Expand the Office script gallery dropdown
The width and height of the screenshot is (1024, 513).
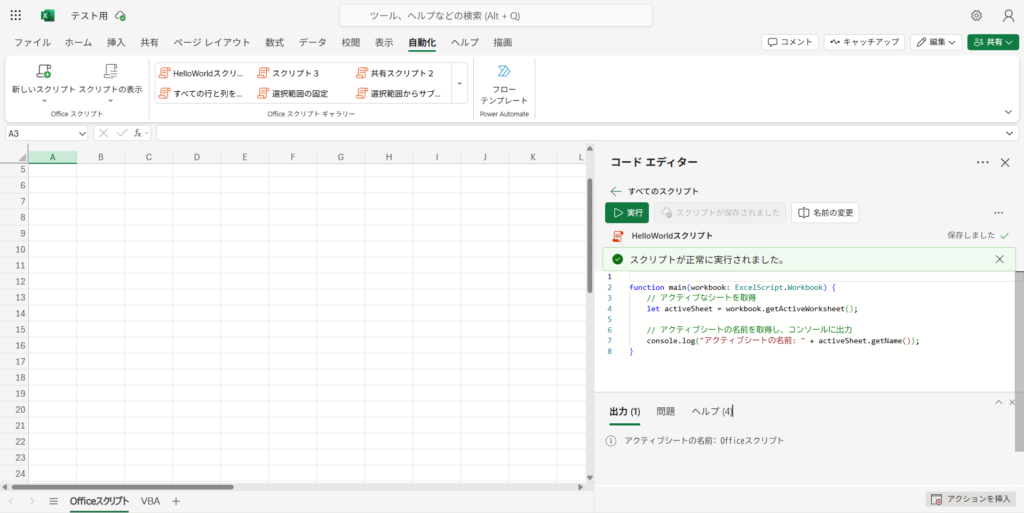tap(459, 83)
